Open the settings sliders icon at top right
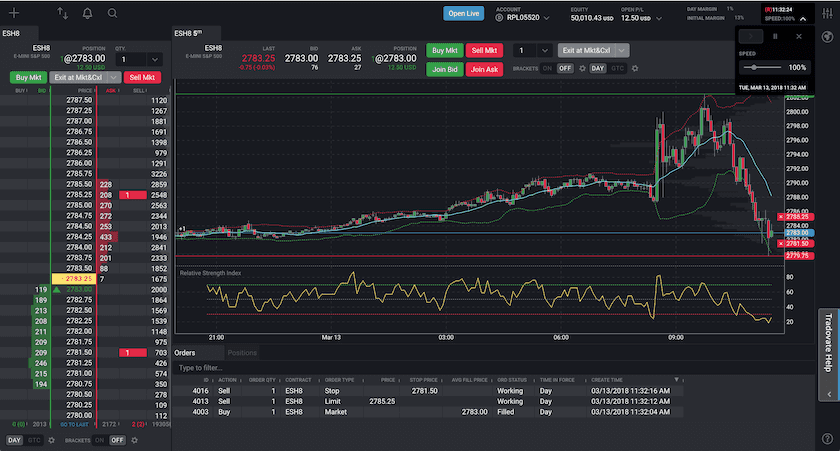The width and height of the screenshot is (840, 451). (x=827, y=14)
